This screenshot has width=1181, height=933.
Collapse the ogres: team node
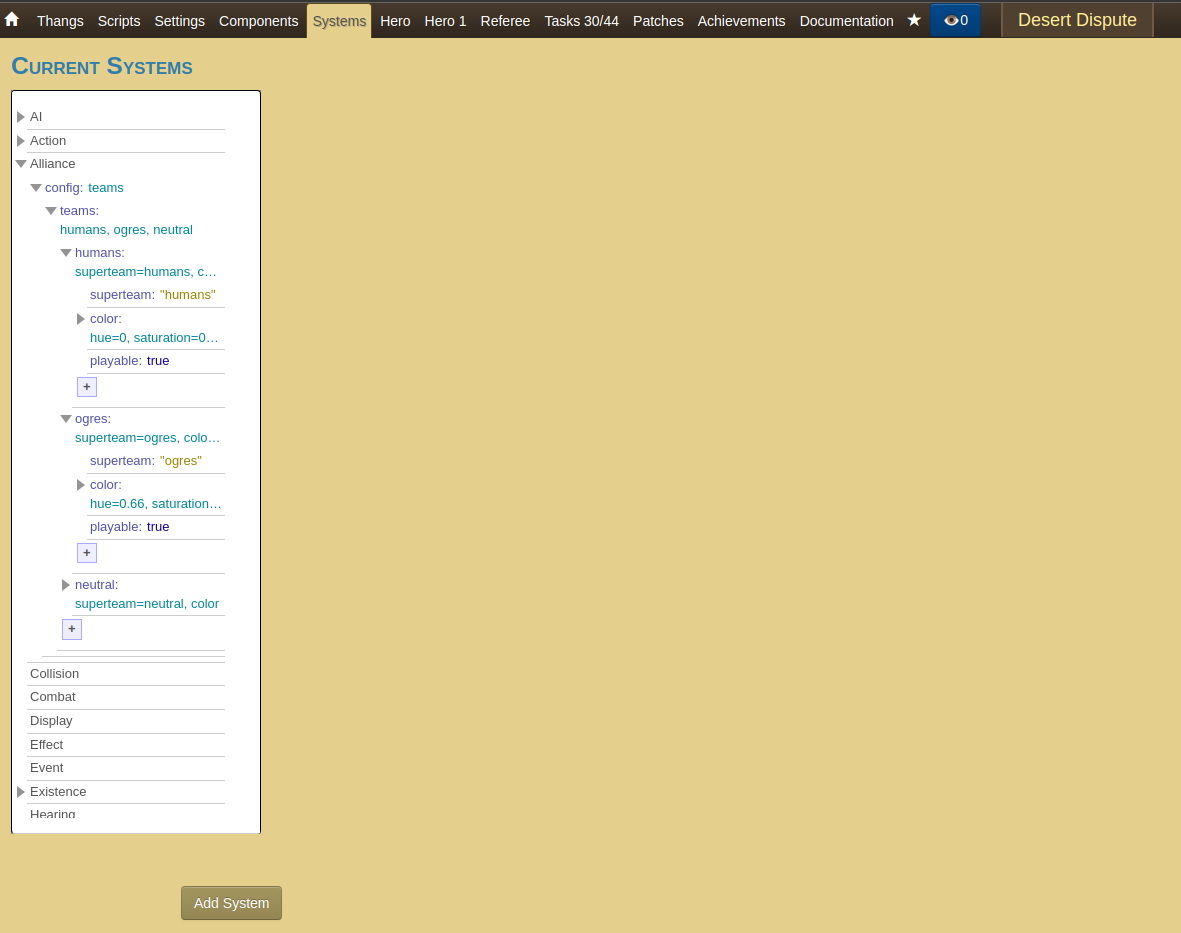[x=66, y=419]
